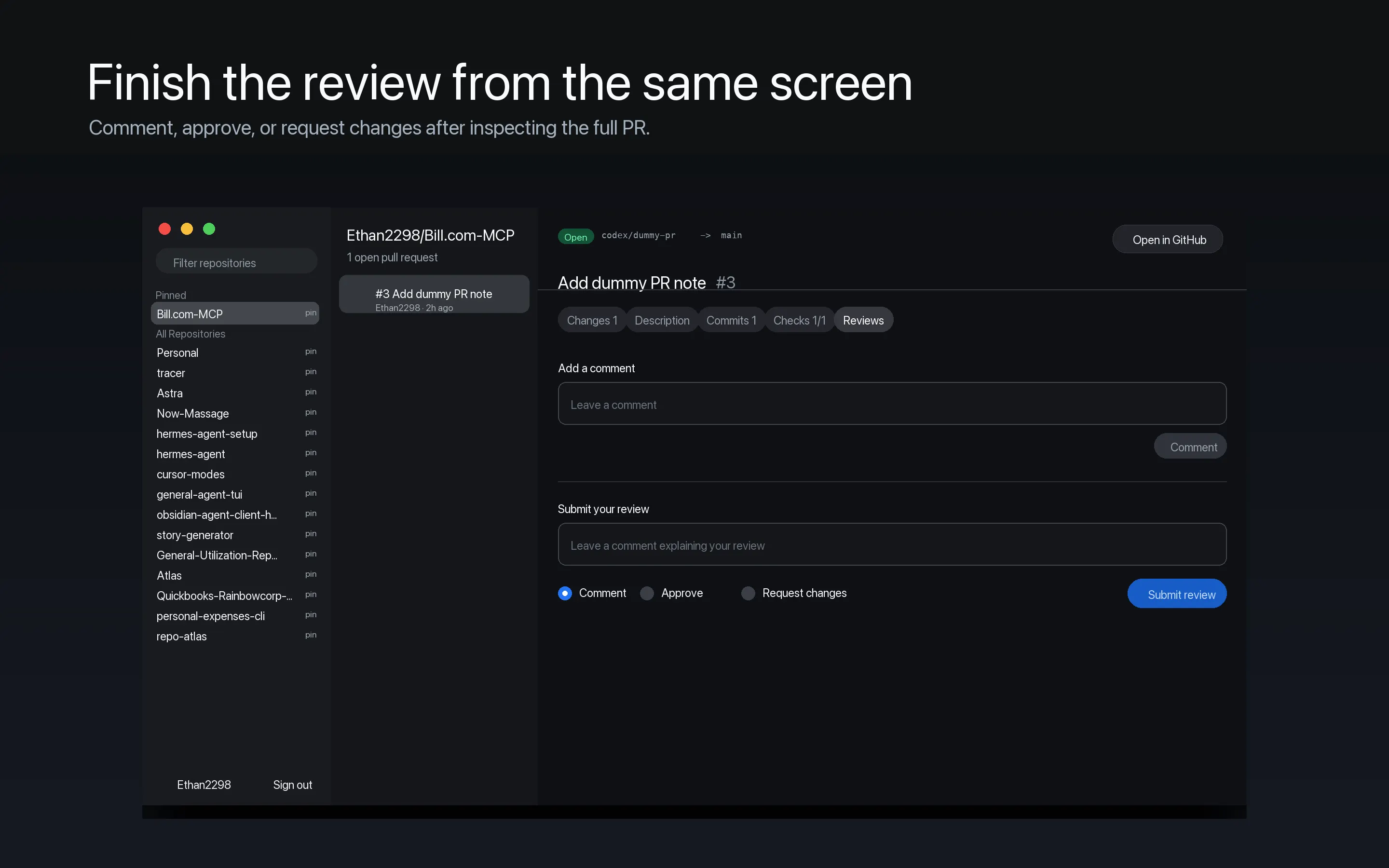This screenshot has height=868, width=1389.
Task: Open the Now-Massage repository
Action: pyautogui.click(x=235, y=413)
